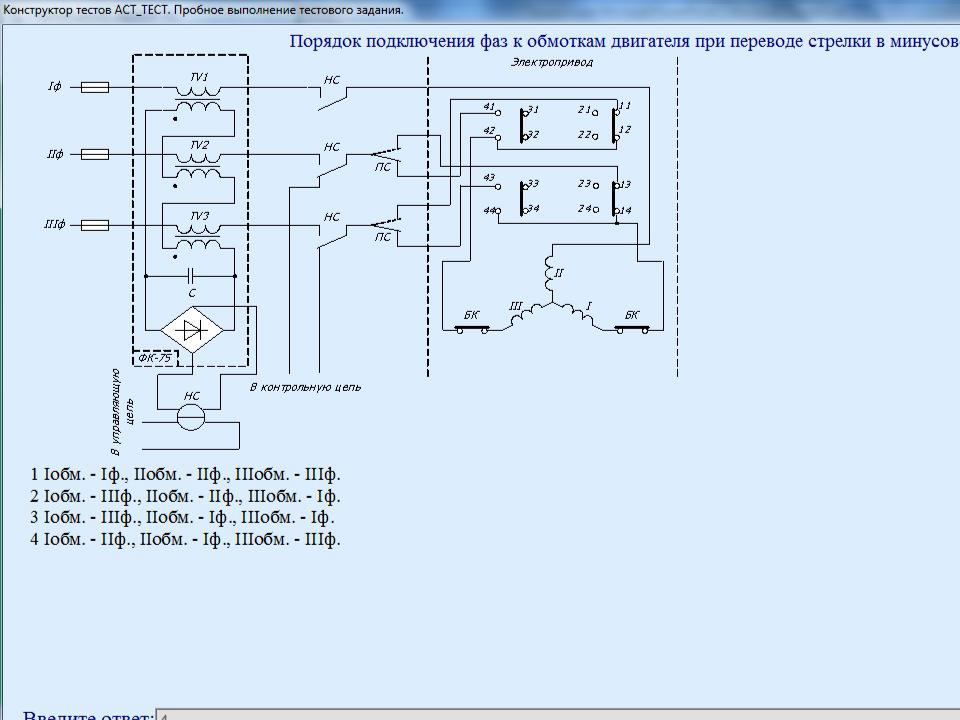Click the В контрольную цепь caption
960x720 pixels.
pos(305,387)
